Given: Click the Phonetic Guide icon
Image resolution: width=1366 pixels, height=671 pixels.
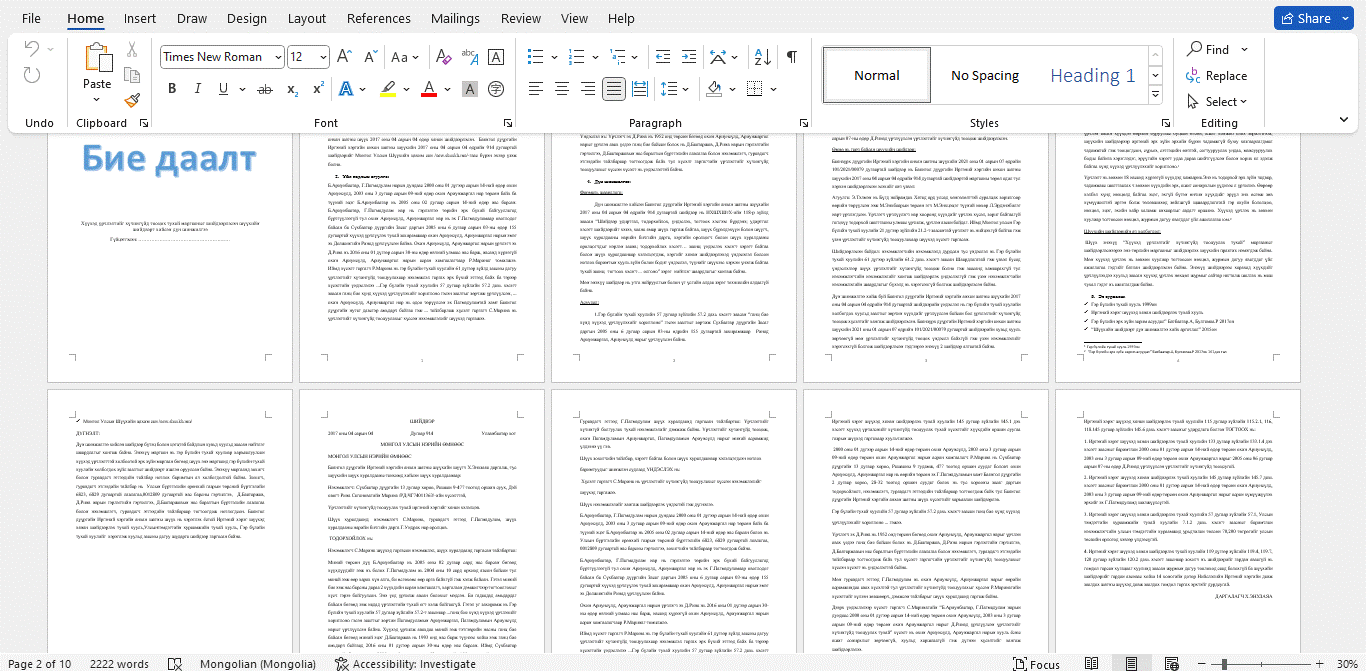Looking at the screenshot, I should coord(471,57).
